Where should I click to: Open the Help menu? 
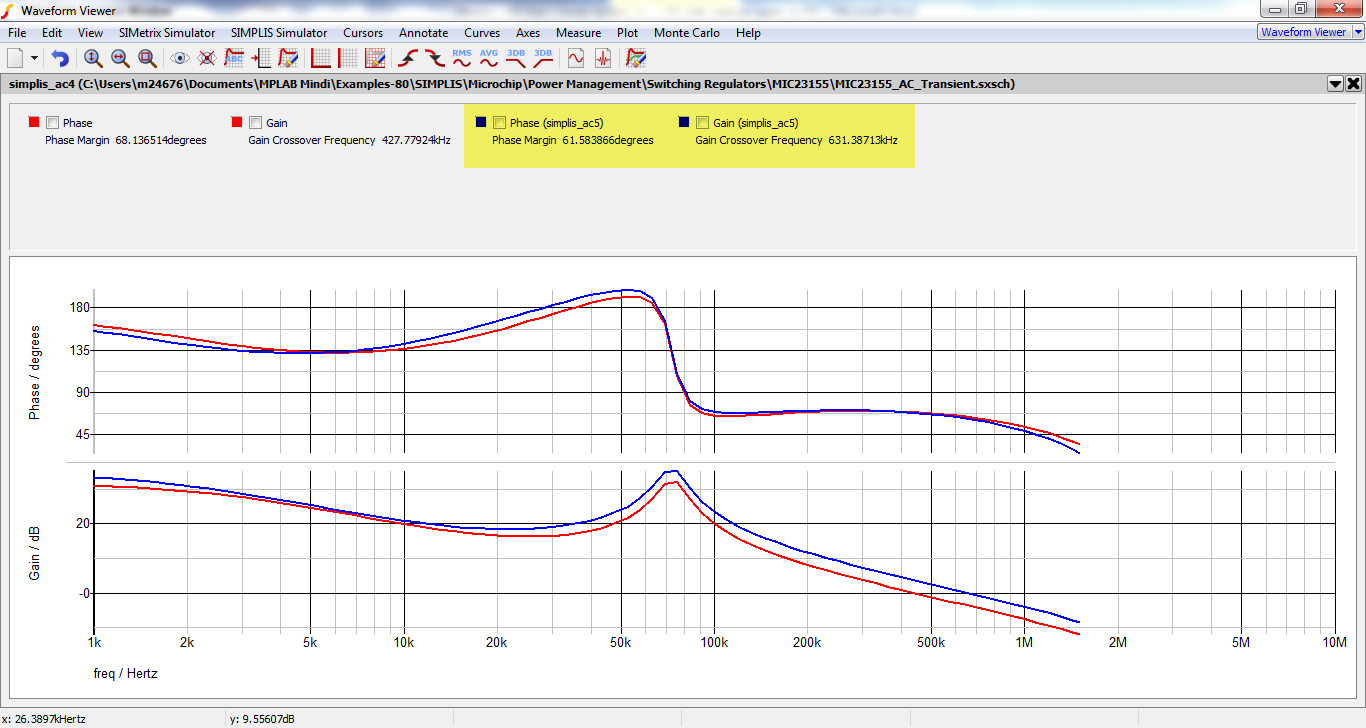pos(748,33)
